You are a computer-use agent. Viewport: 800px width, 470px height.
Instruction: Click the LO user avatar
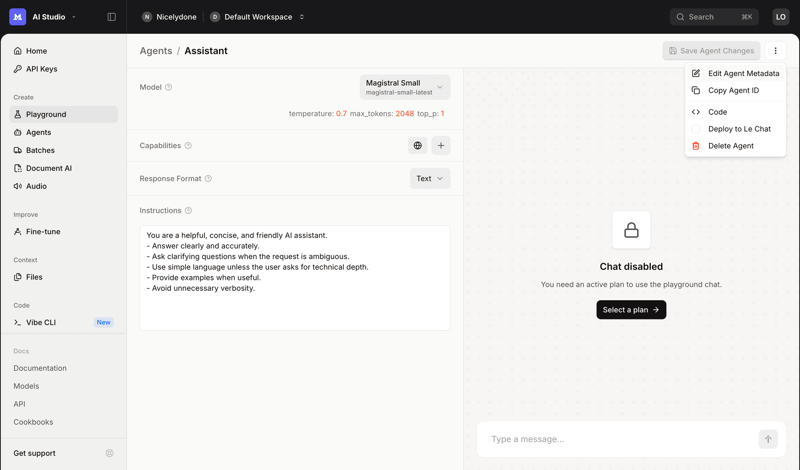pyautogui.click(x=780, y=17)
